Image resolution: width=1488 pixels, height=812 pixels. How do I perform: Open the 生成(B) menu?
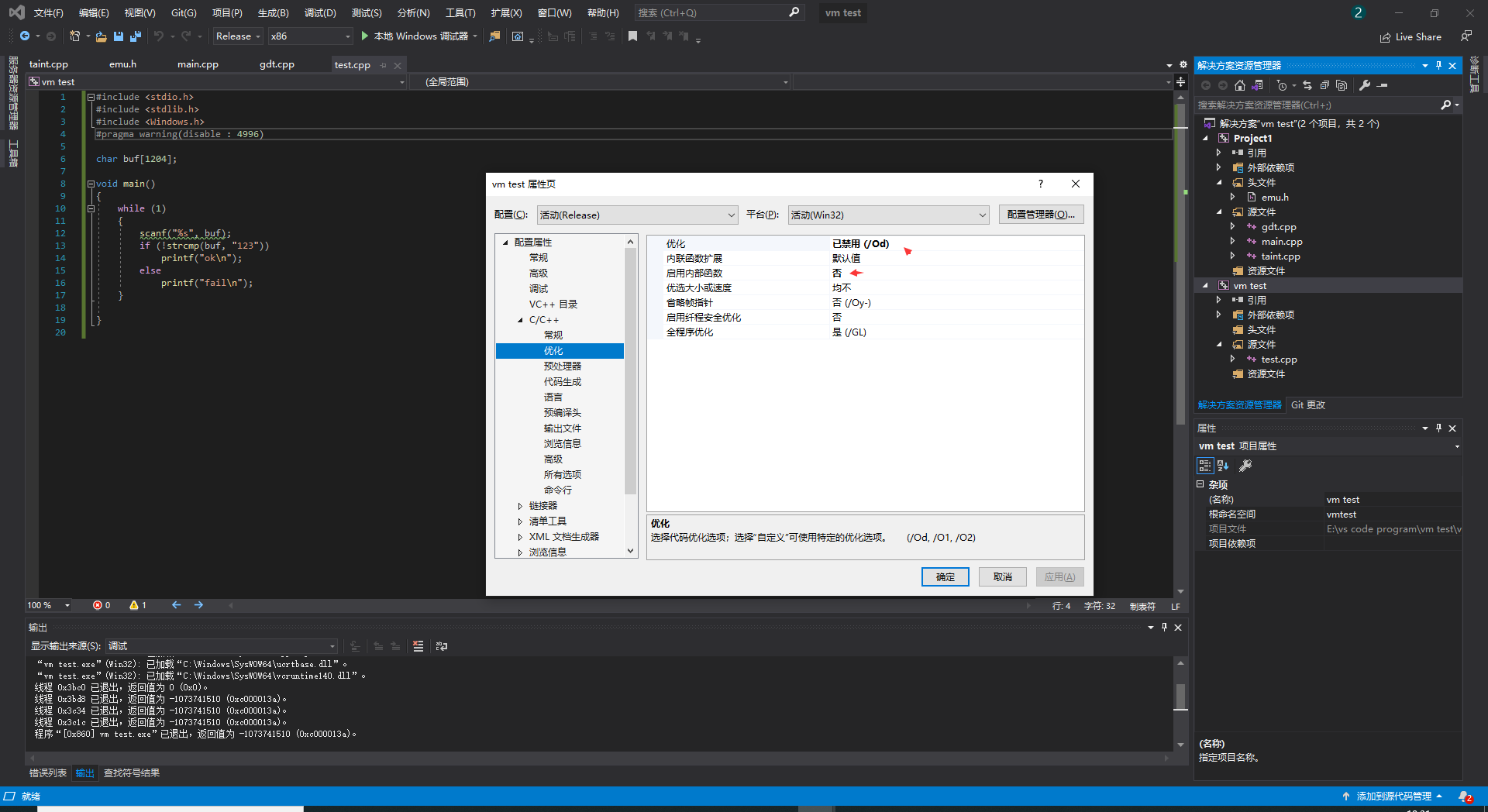click(x=273, y=13)
